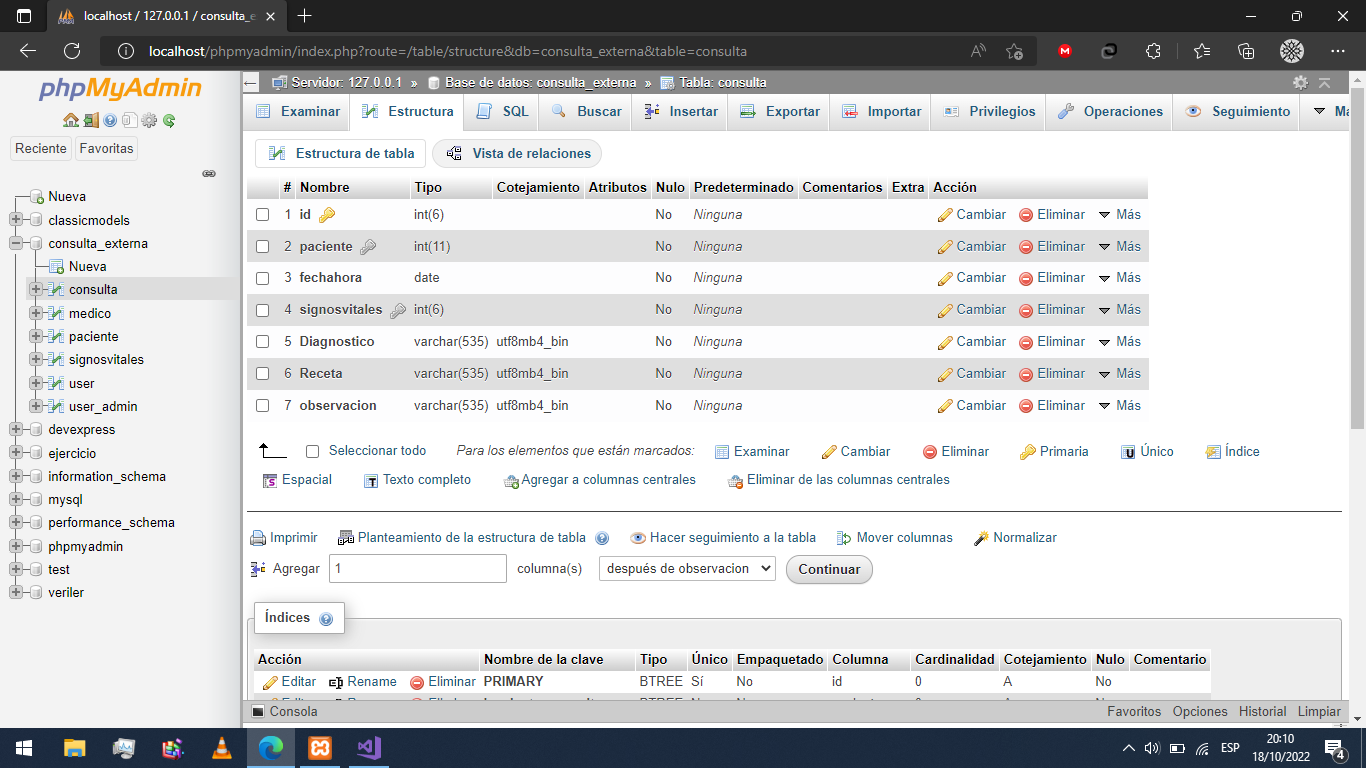Click the phpMyAdmin home icon
Screen dimensions: 1366x768
pyautogui.click(x=70, y=120)
